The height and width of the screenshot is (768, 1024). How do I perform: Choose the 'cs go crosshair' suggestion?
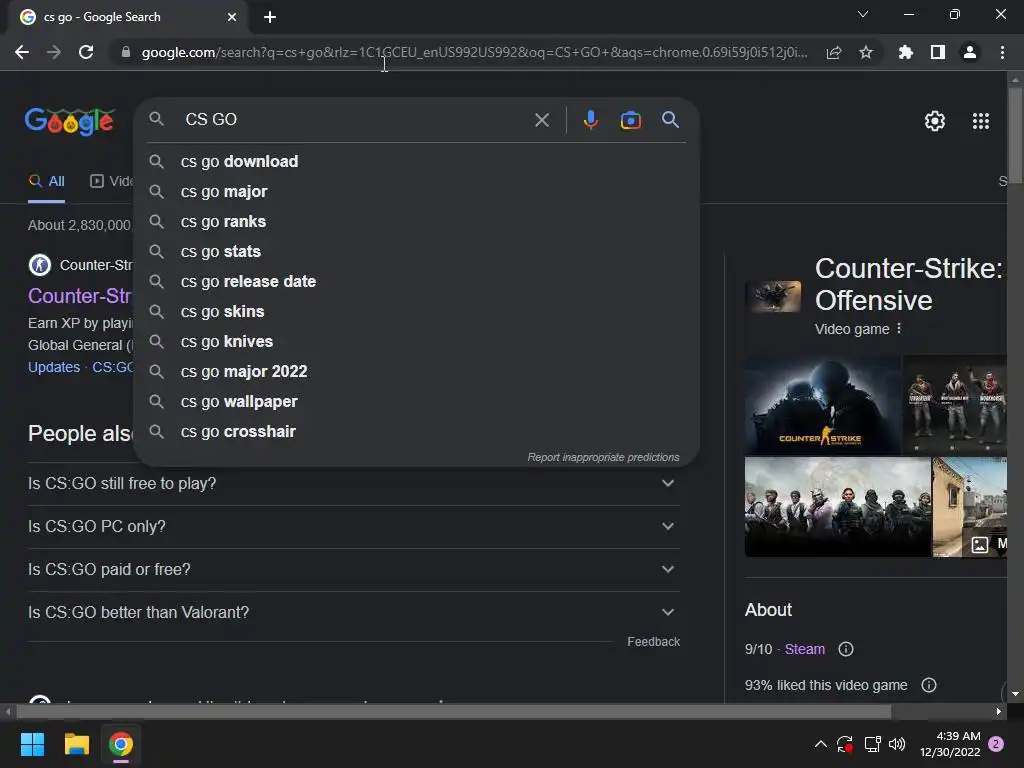coord(416,432)
